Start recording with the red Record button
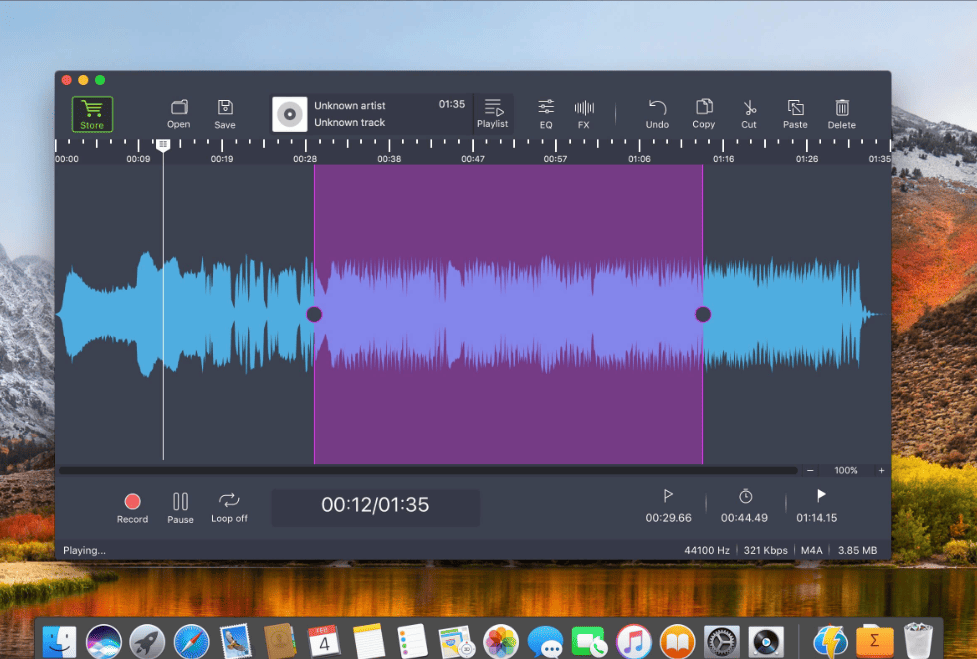 (133, 508)
